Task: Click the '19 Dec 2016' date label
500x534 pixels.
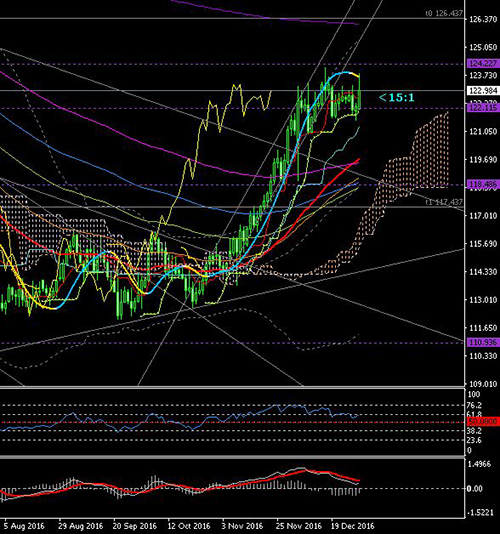Action: (353, 526)
